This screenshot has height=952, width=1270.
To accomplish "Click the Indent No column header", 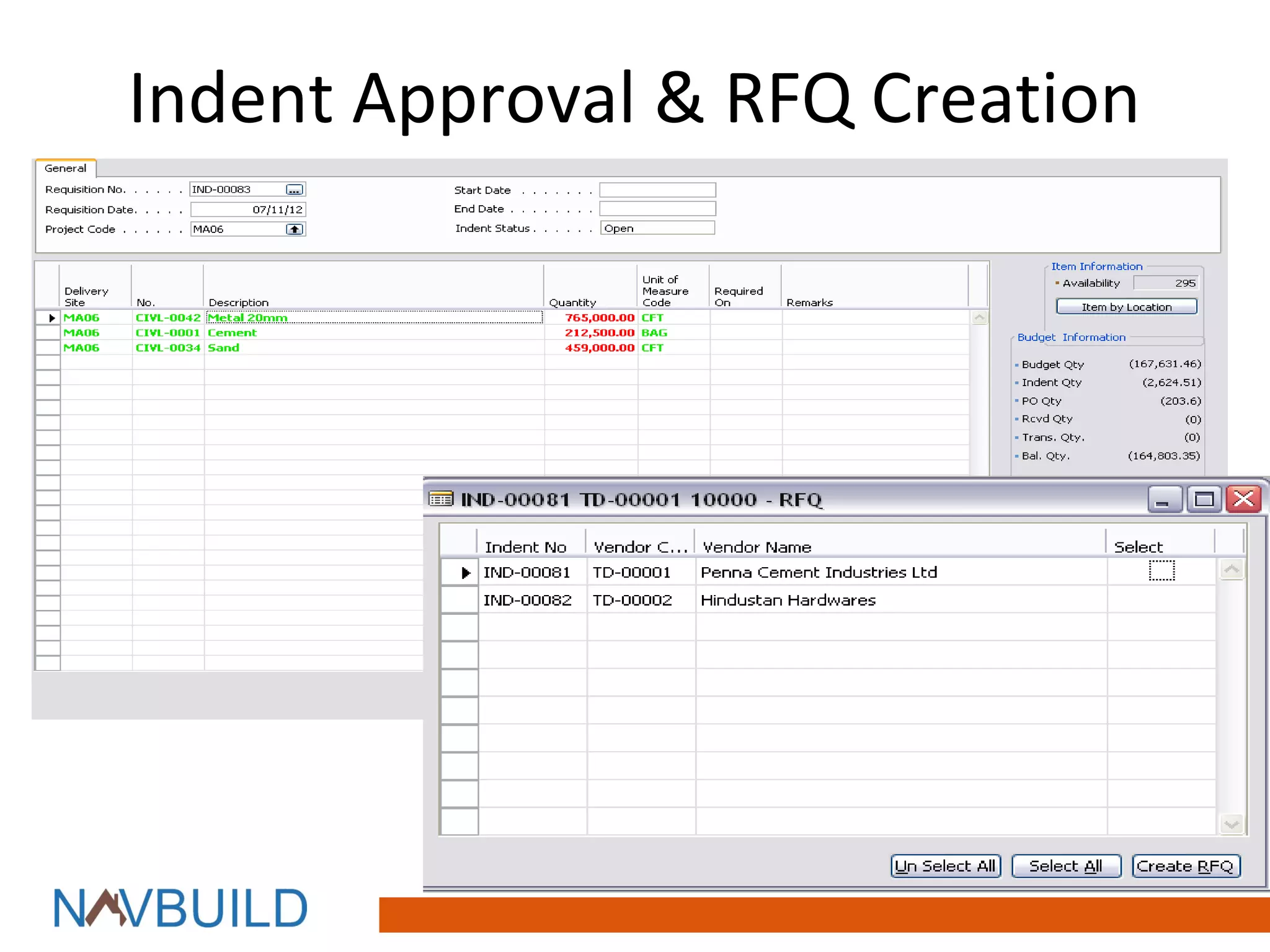I will (531, 542).
